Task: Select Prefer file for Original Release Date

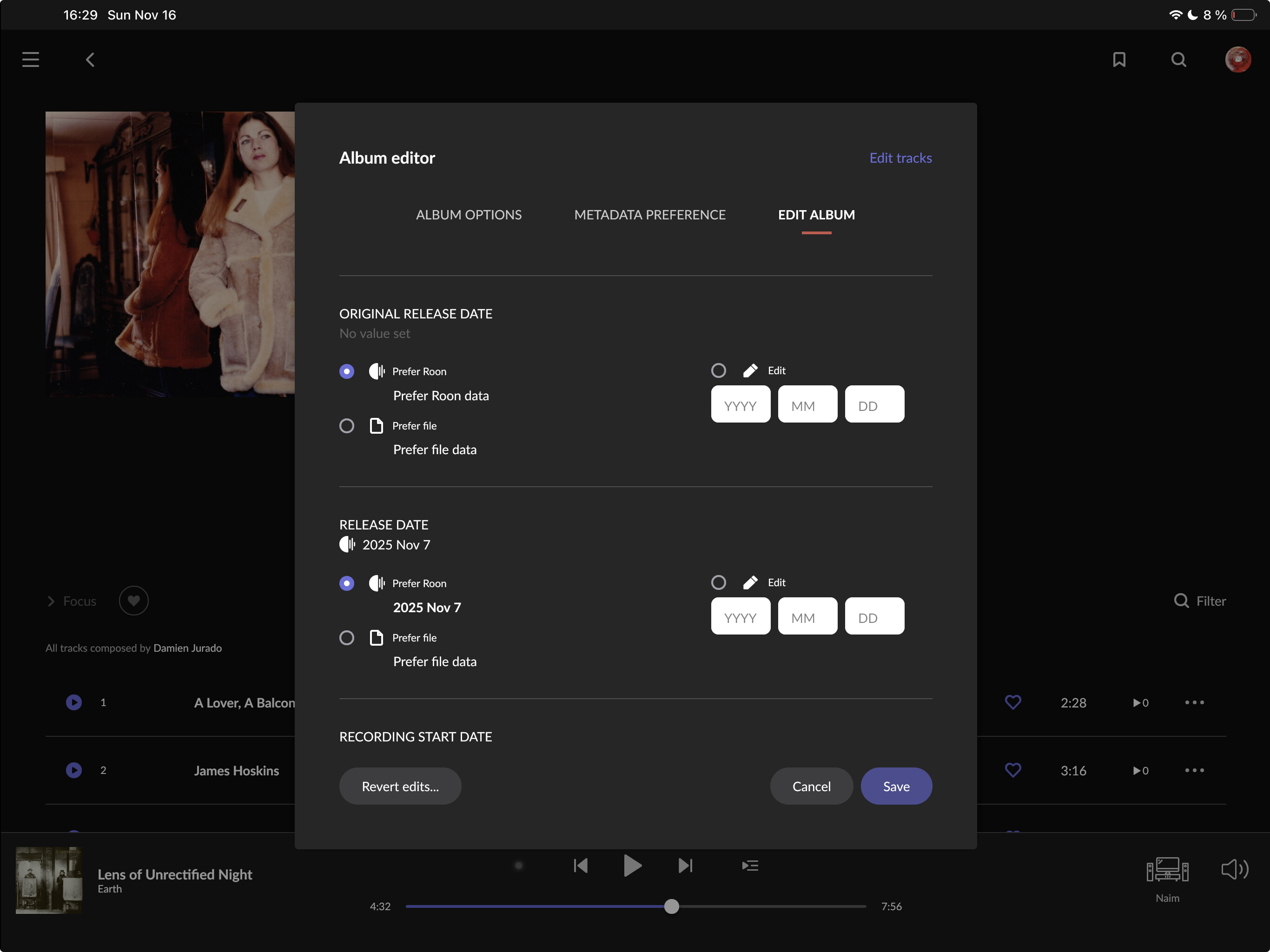Action: point(346,426)
